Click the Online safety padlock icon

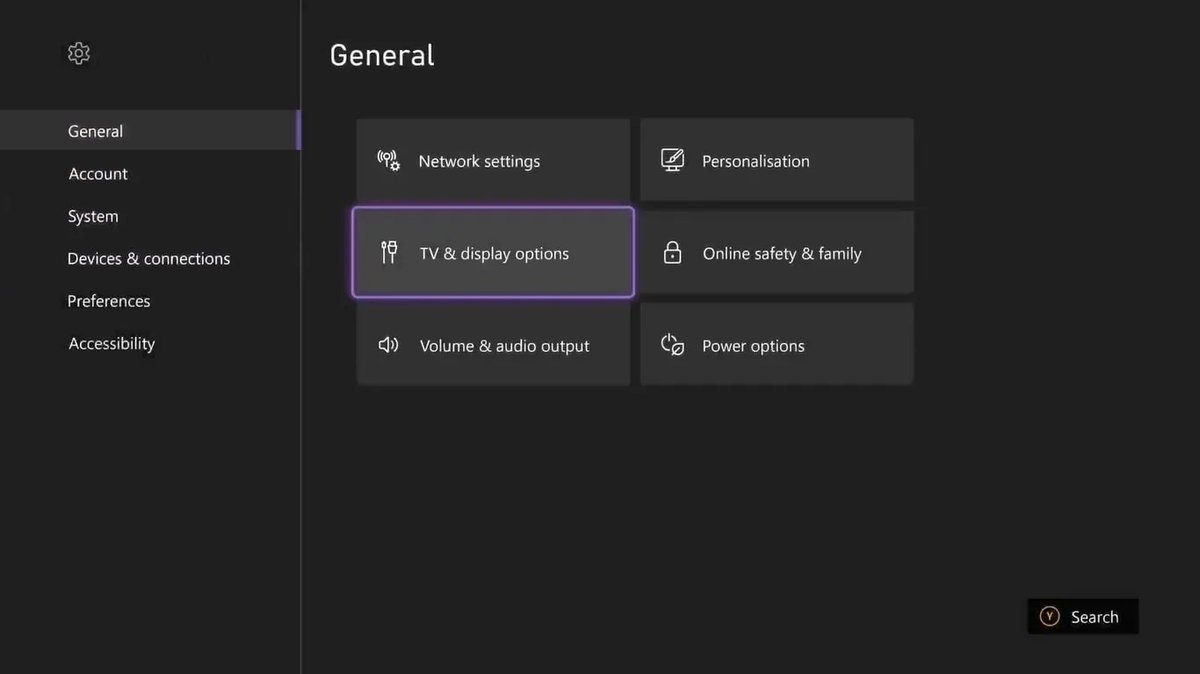tap(672, 252)
